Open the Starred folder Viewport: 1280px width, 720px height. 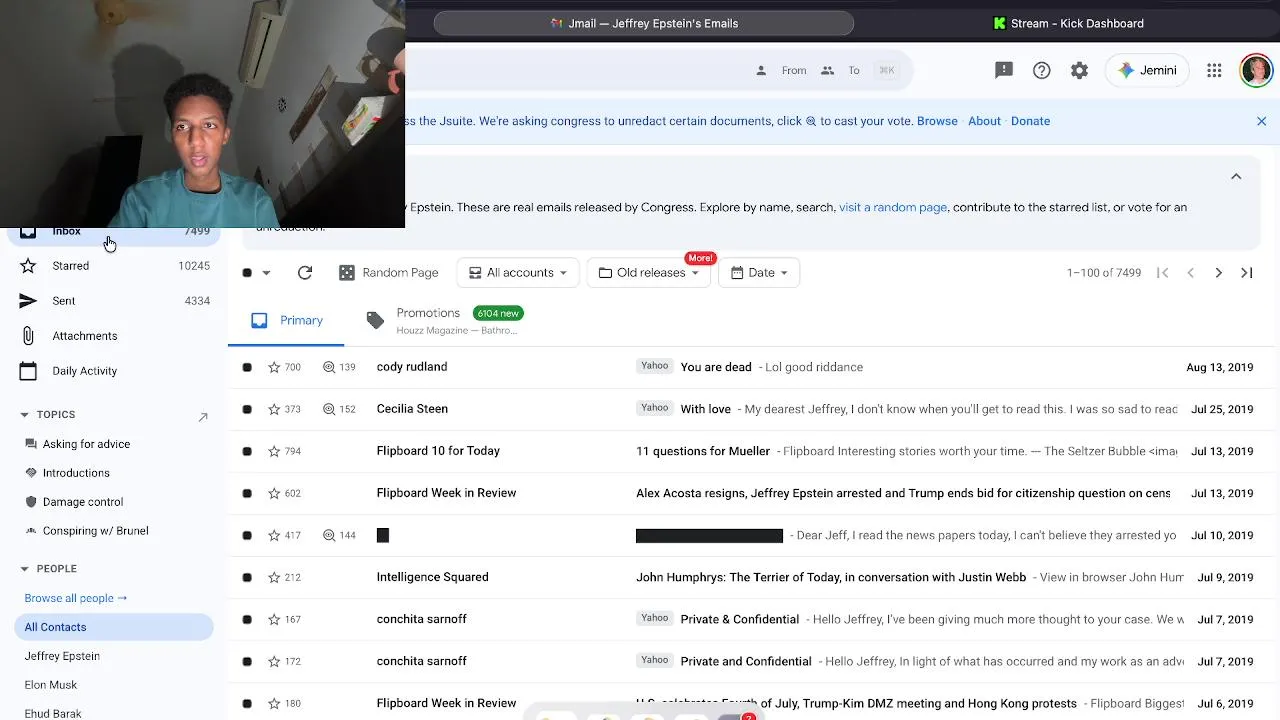(x=114, y=266)
